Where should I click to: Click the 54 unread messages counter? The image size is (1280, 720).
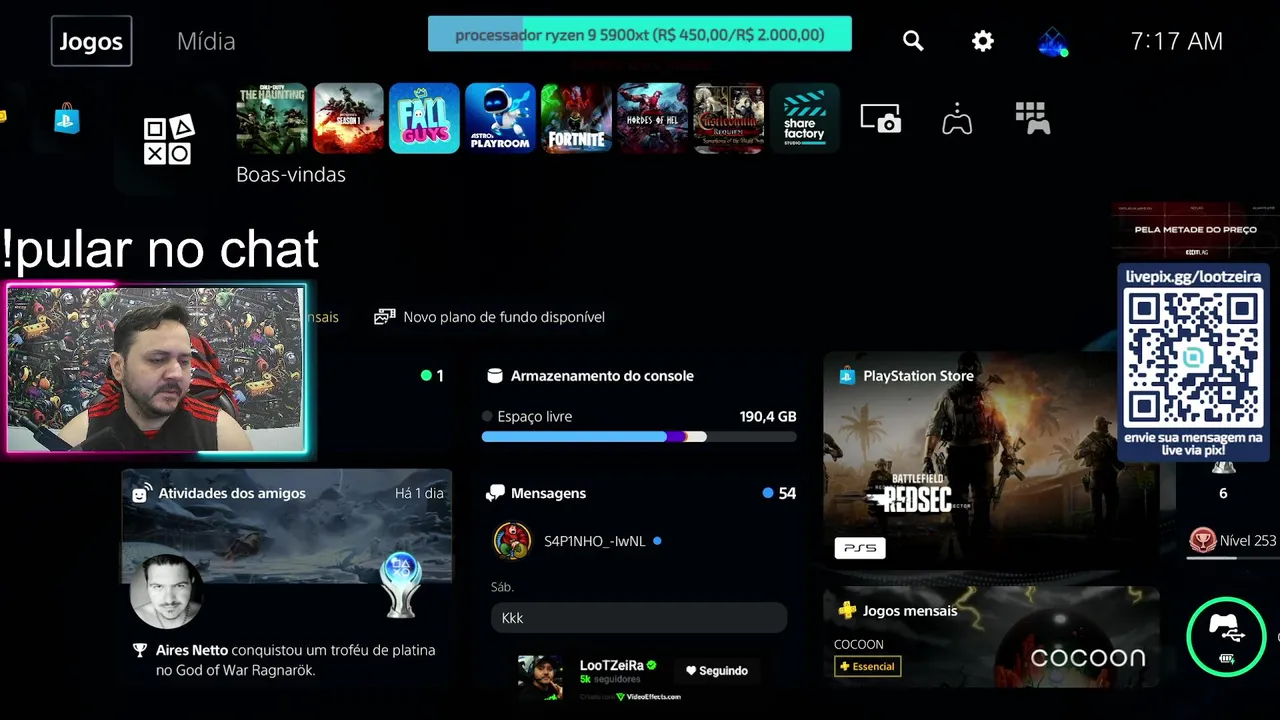tap(779, 493)
